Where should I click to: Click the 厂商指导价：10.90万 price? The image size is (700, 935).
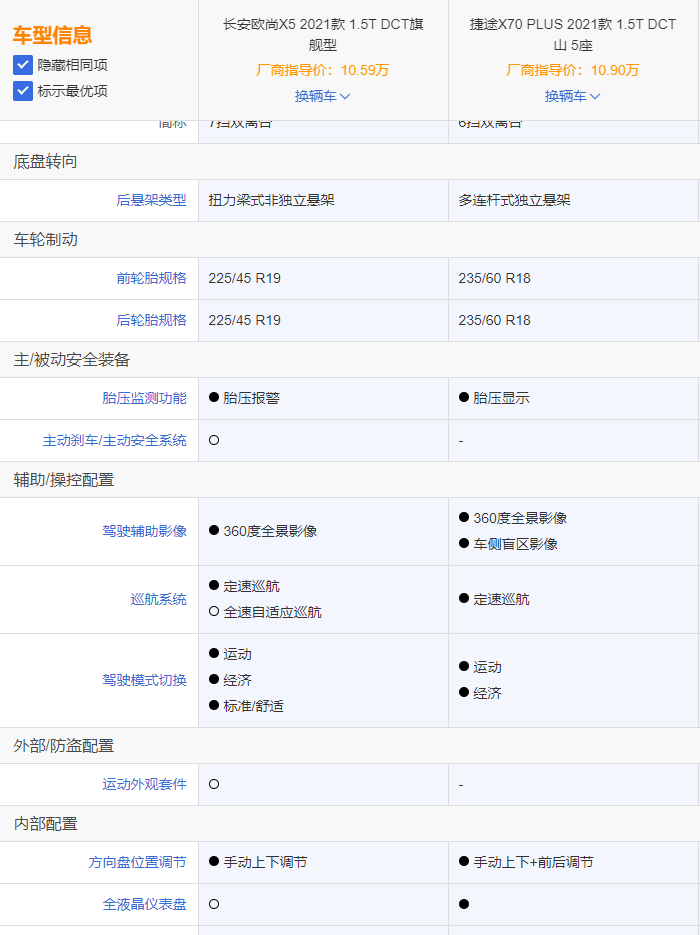(x=572, y=70)
